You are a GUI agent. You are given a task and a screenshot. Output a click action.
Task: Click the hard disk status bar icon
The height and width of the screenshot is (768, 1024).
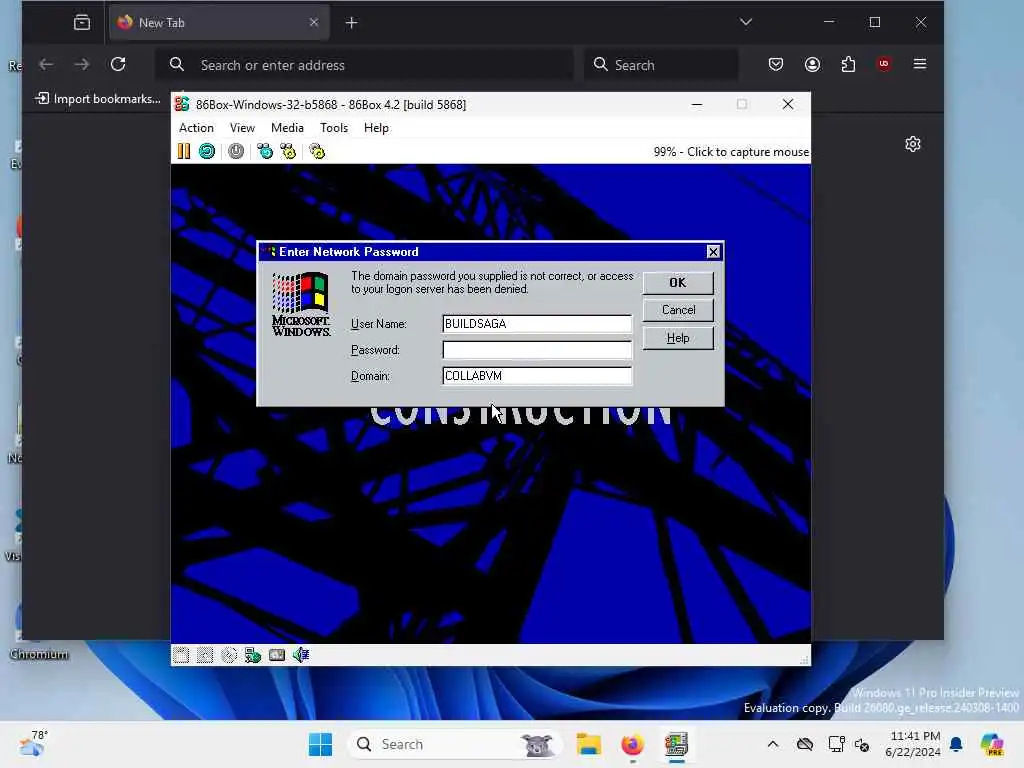277,655
